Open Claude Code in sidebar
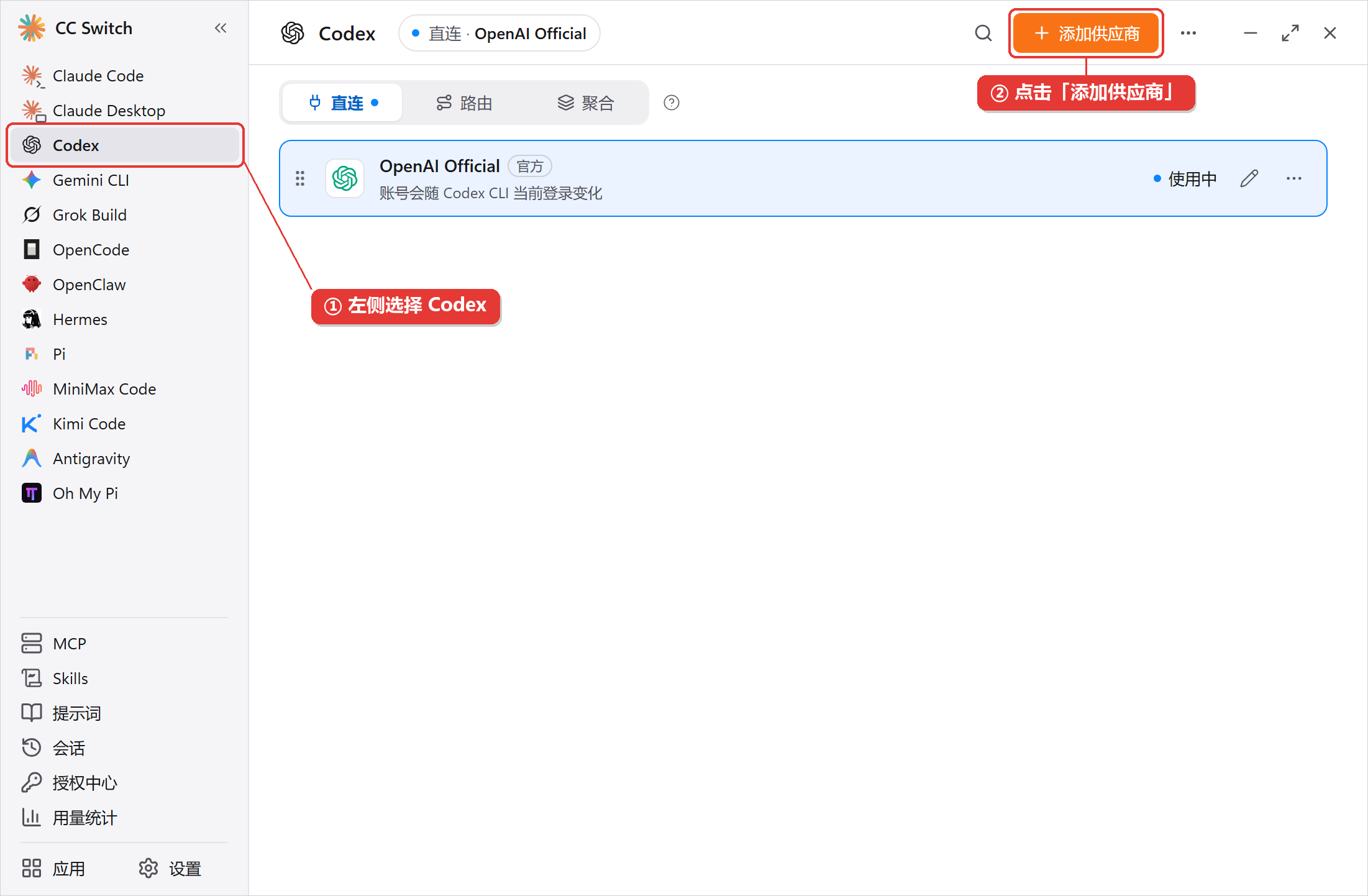The height and width of the screenshot is (896, 1368). tap(124, 76)
